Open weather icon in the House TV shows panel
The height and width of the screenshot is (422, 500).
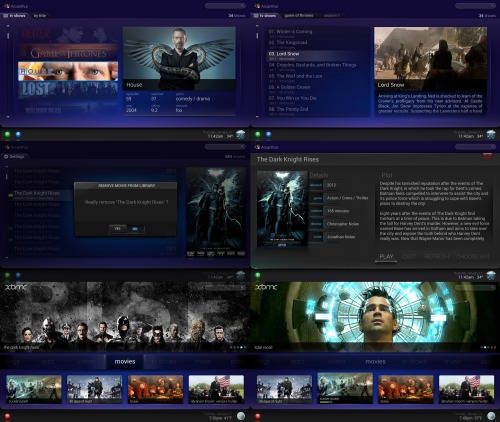click(x=241, y=135)
